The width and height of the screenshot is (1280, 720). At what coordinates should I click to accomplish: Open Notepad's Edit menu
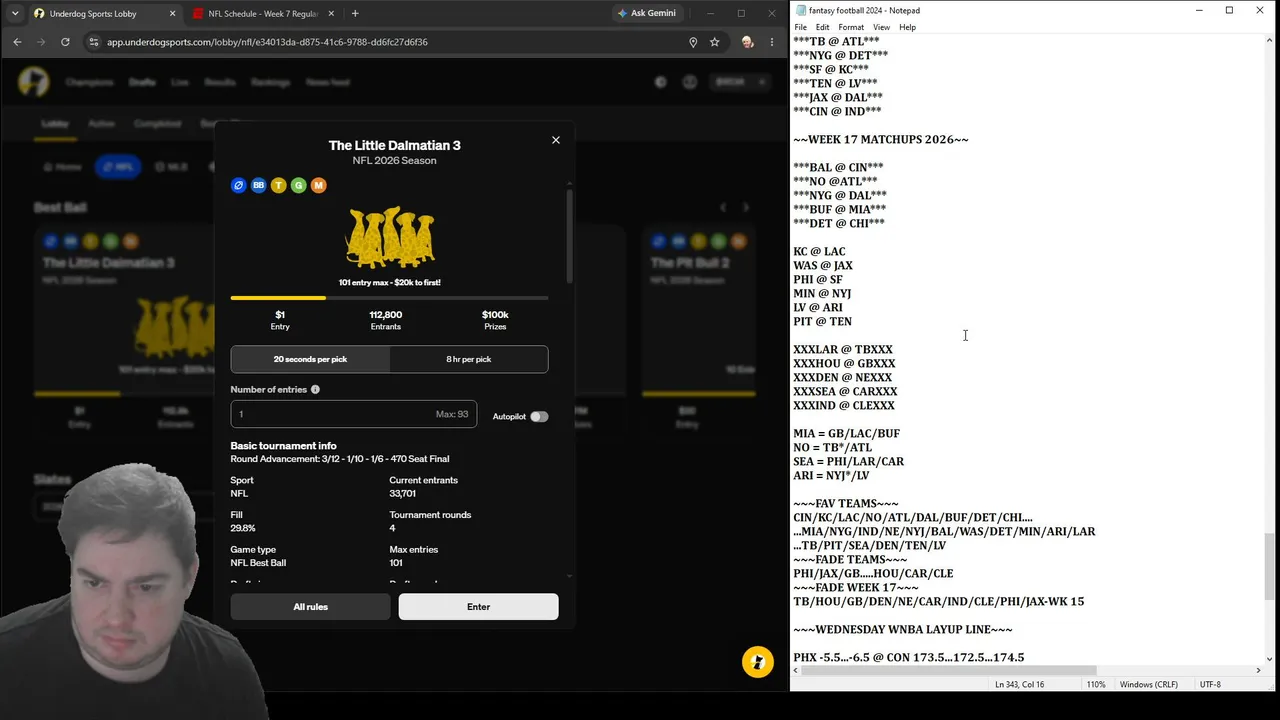tap(822, 27)
